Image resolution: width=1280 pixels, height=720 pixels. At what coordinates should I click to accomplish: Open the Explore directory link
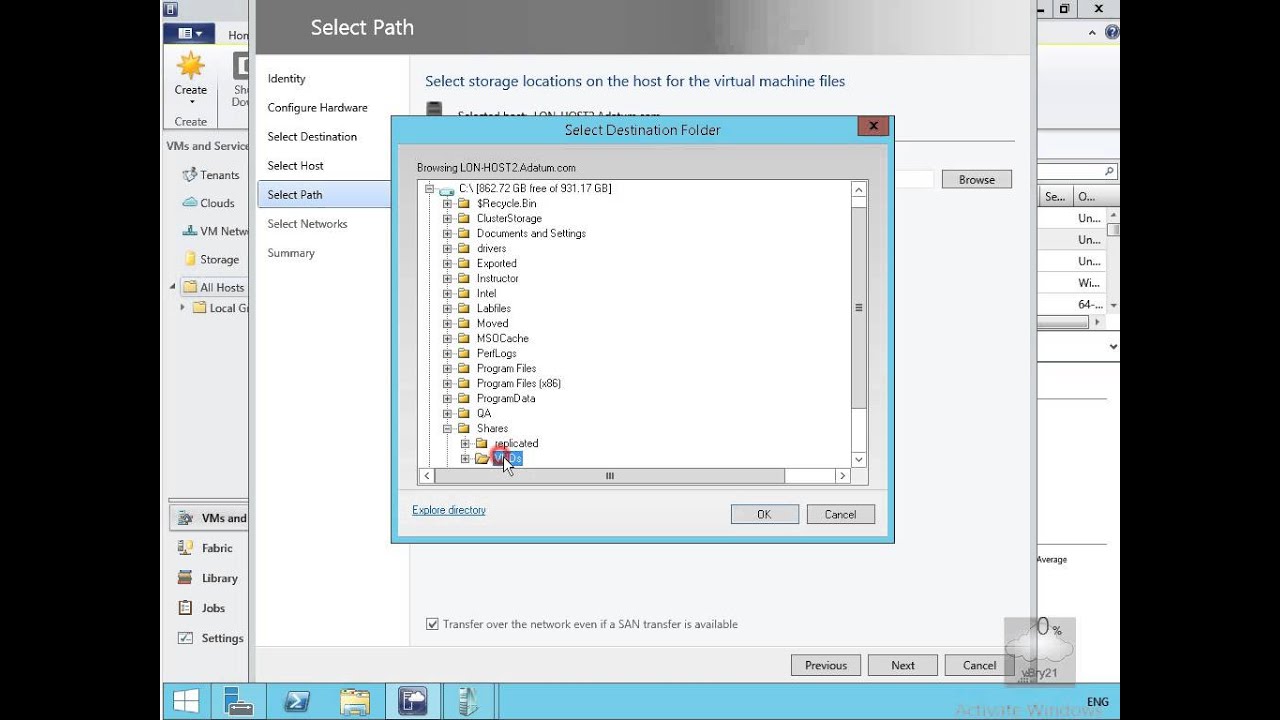(449, 510)
